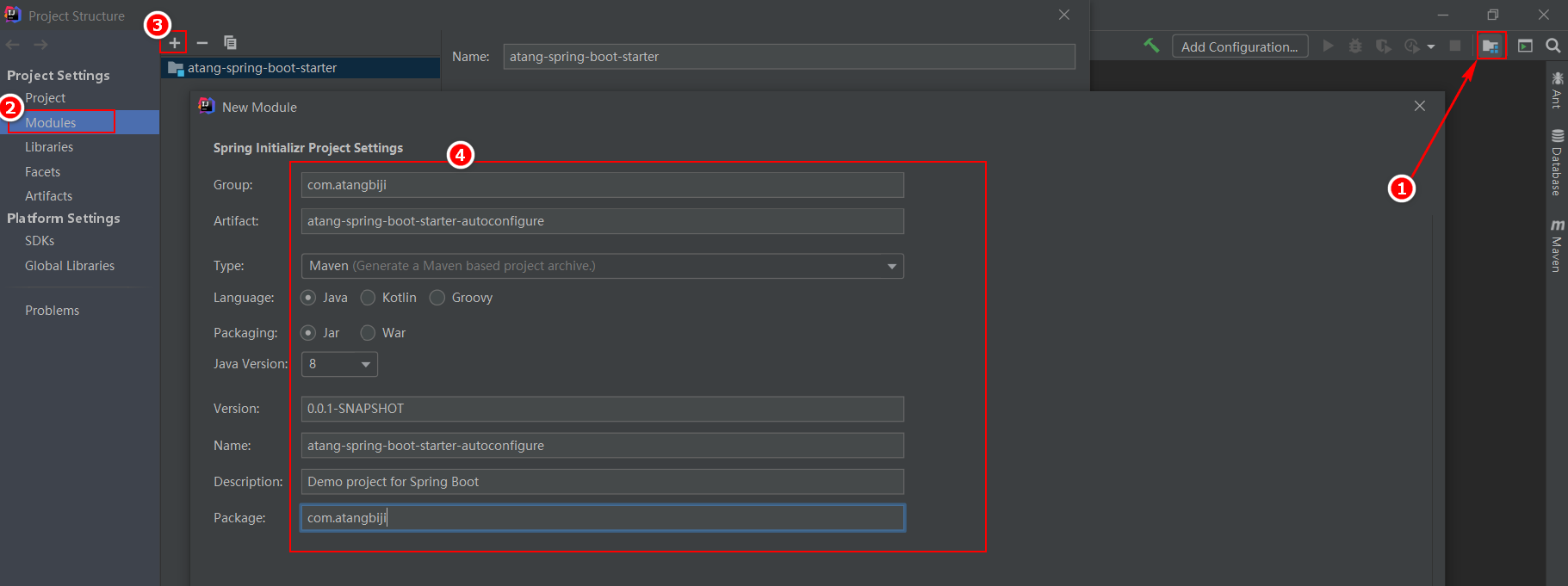This screenshot has width=1568, height=586.
Task: Open the Maven tool window
Action: pos(1557,246)
